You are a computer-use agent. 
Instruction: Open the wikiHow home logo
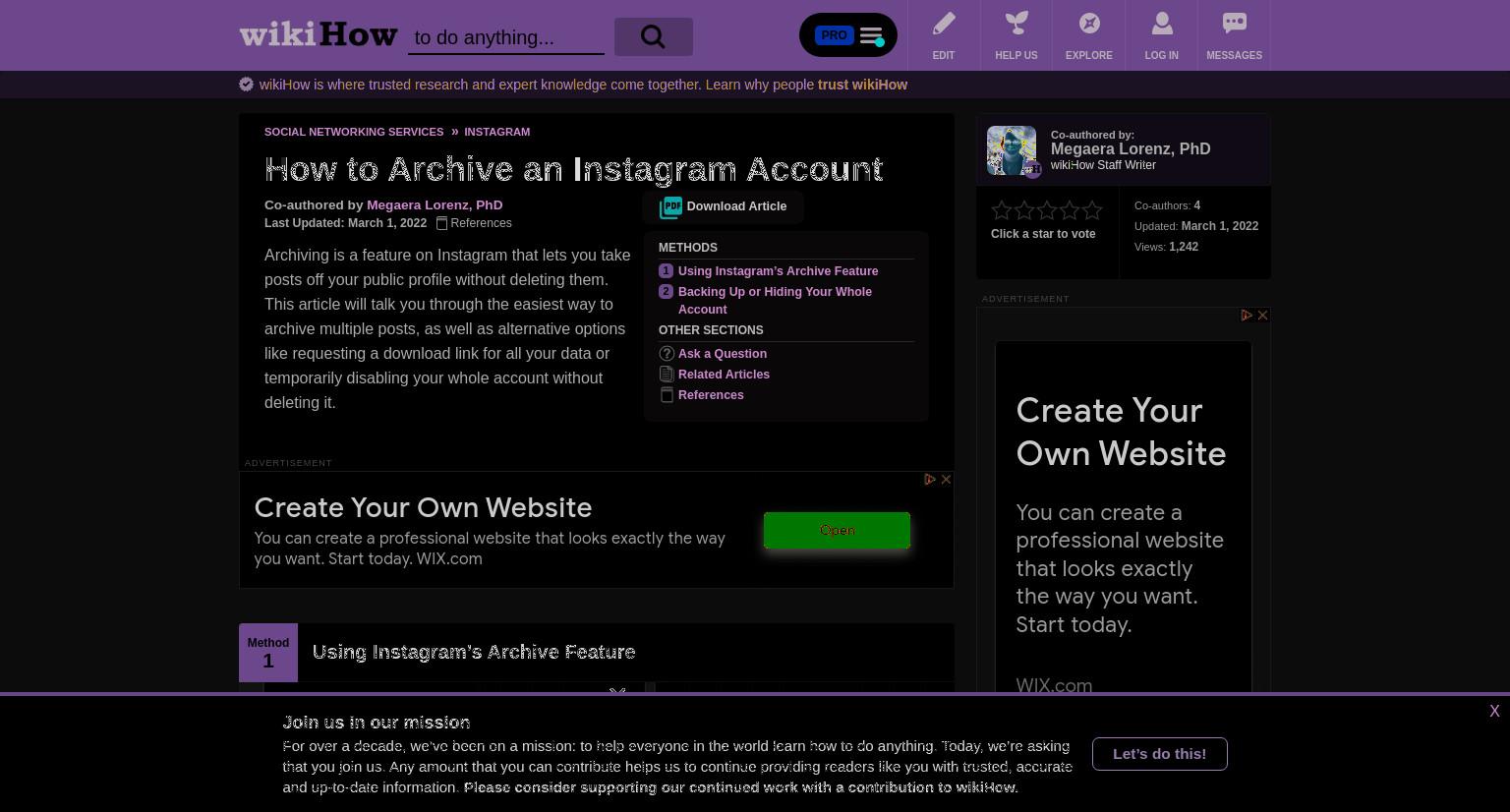pyautogui.click(x=319, y=35)
